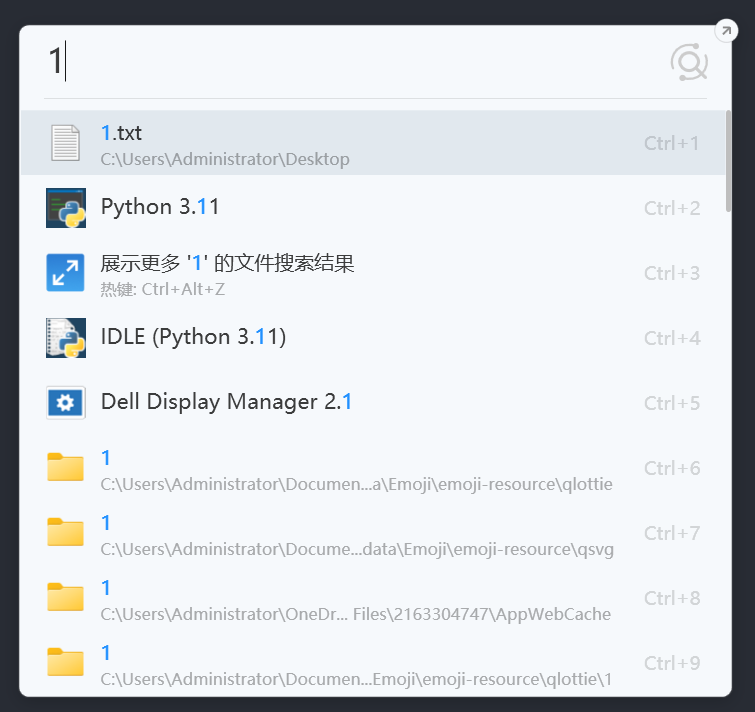Select the Python 3.11 result name

coord(160,207)
